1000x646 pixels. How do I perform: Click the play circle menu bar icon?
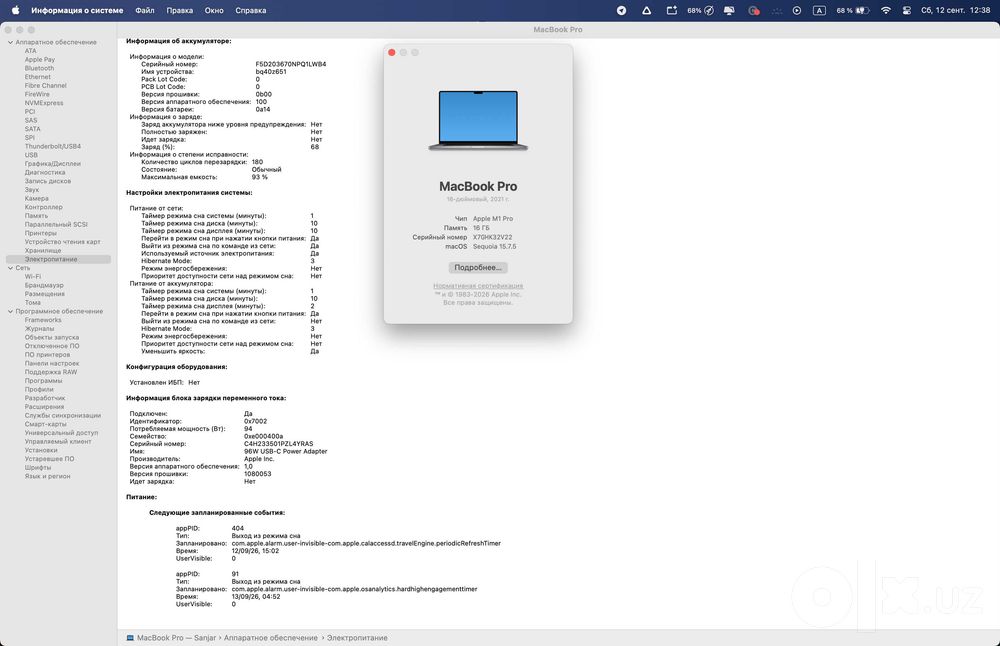coord(797,10)
